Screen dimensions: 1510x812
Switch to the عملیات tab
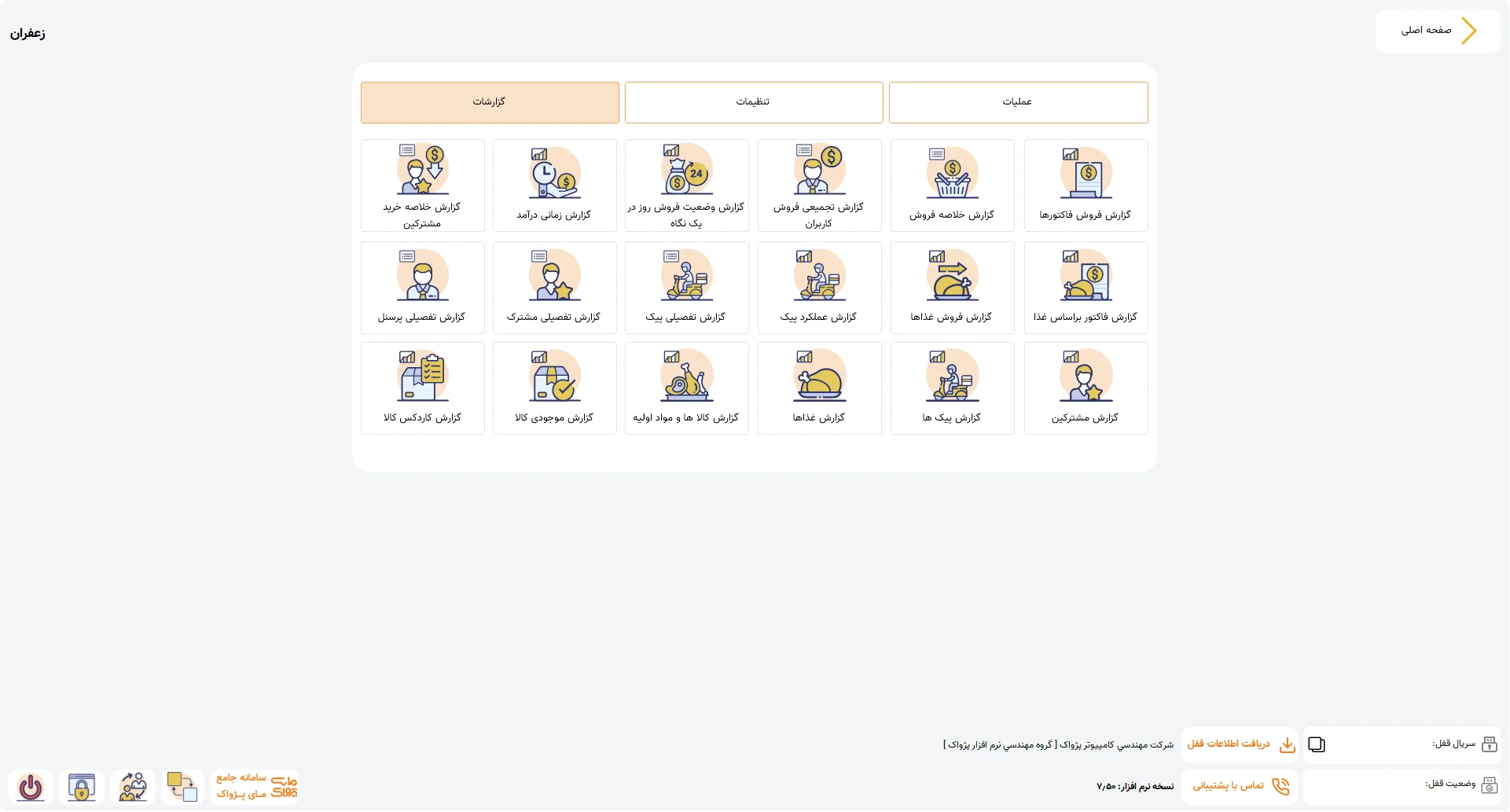pos(1018,102)
